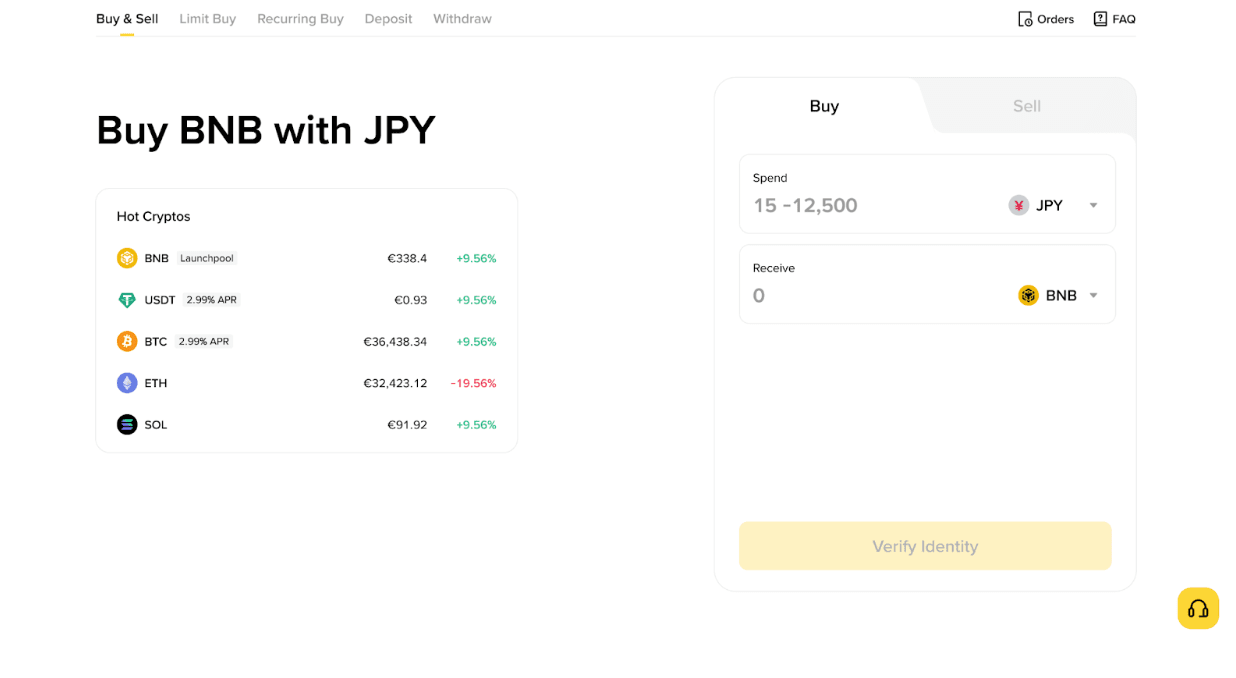Click the ETH change -19.56%
Image resolution: width=1236 pixels, height=678 pixels.
(473, 383)
